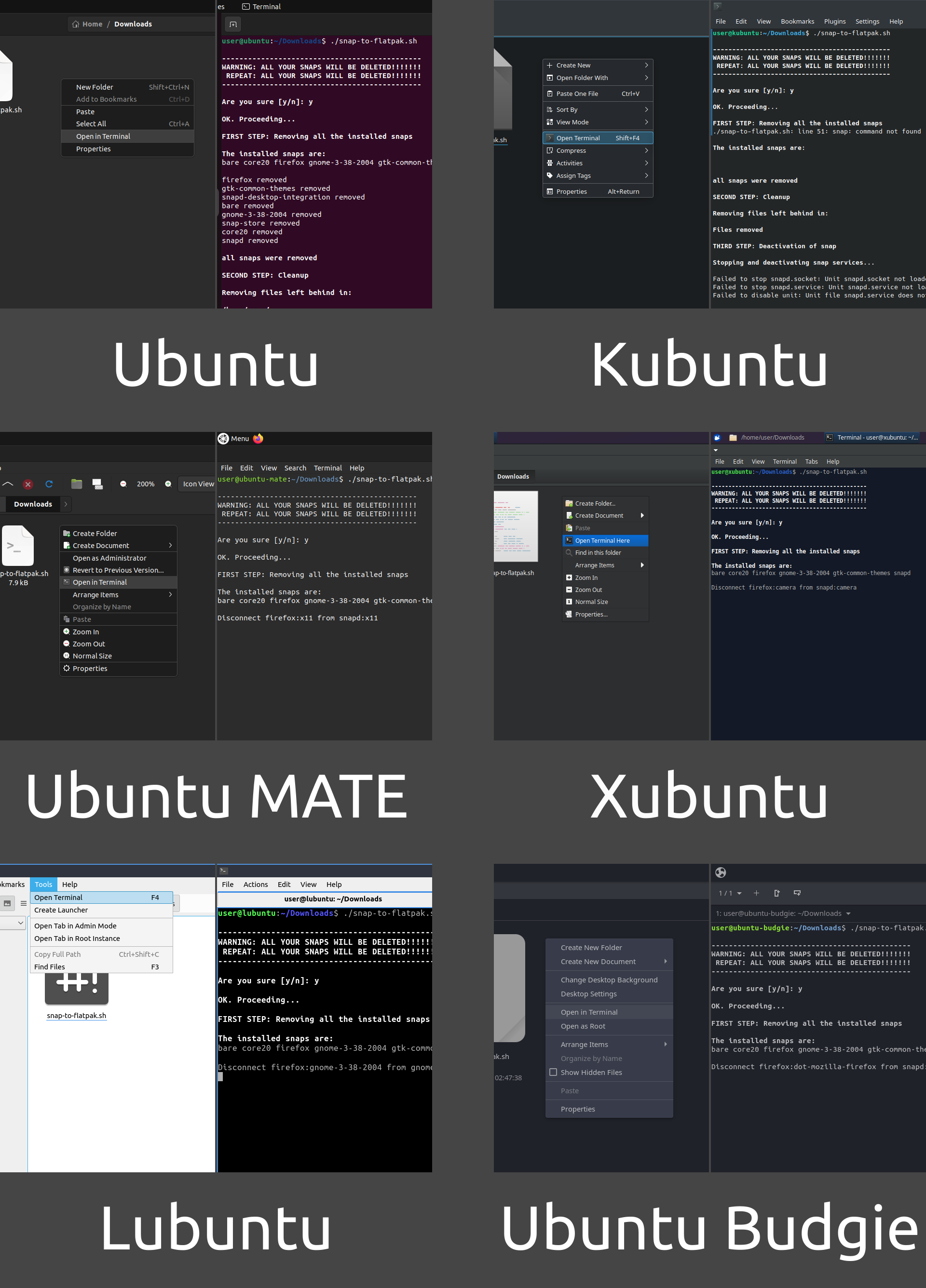Click the icon view button in Lubuntu toolbar
Viewport: 926px width, 1288px height.
click(x=7, y=903)
